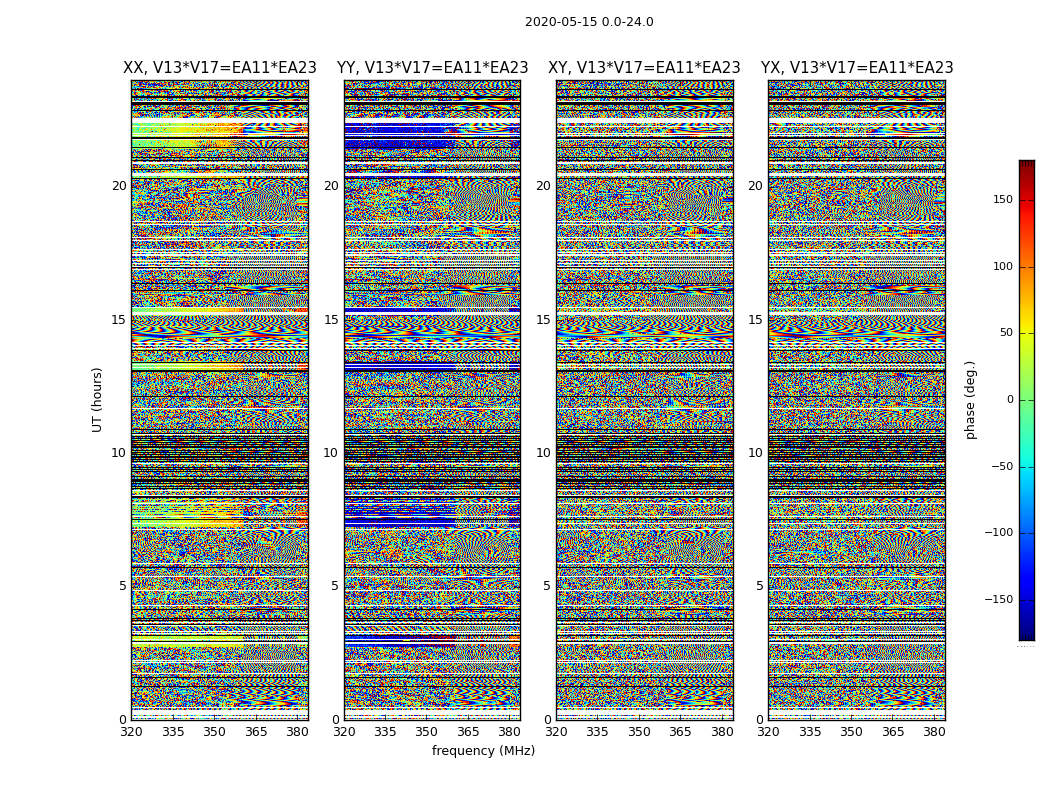Viewport: 1050px width, 800px height.
Task: Pick the dark red top of colorbar
Action: [1026, 165]
